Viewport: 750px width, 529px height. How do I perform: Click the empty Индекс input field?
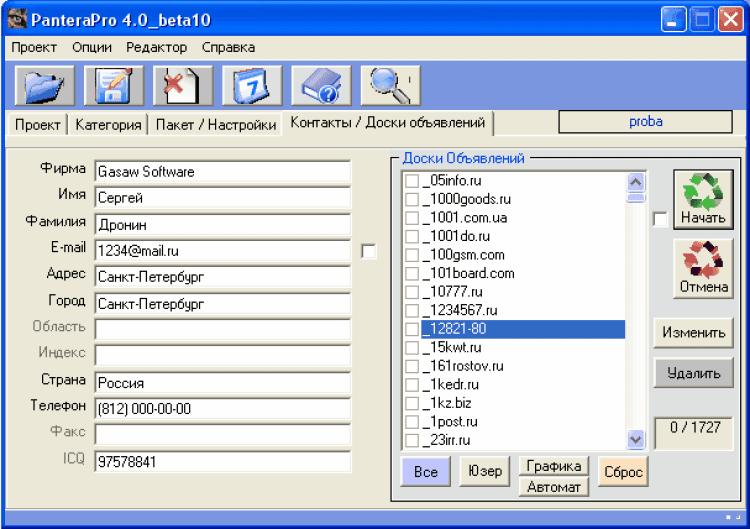click(x=223, y=356)
